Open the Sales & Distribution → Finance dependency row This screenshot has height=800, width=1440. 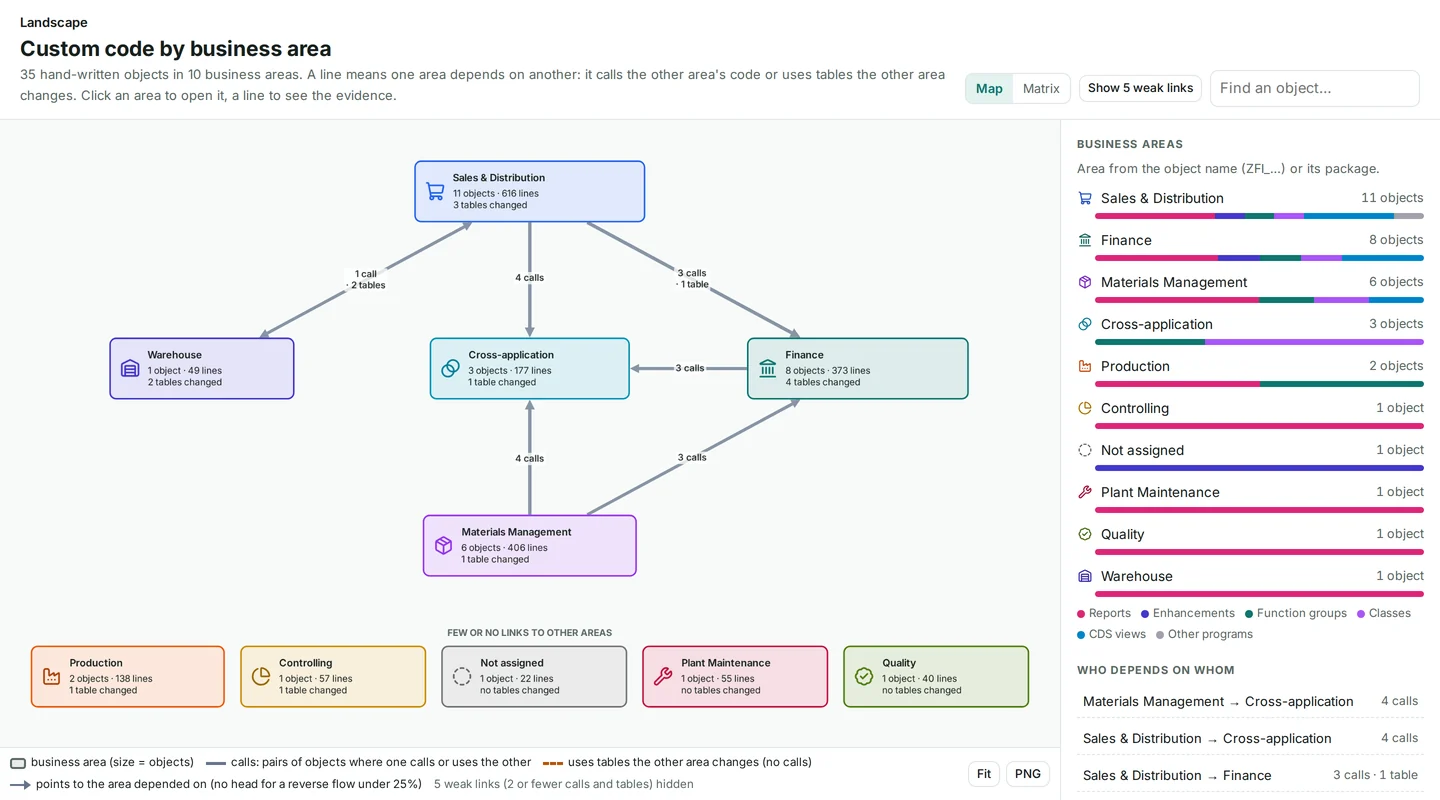pos(1250,775)
